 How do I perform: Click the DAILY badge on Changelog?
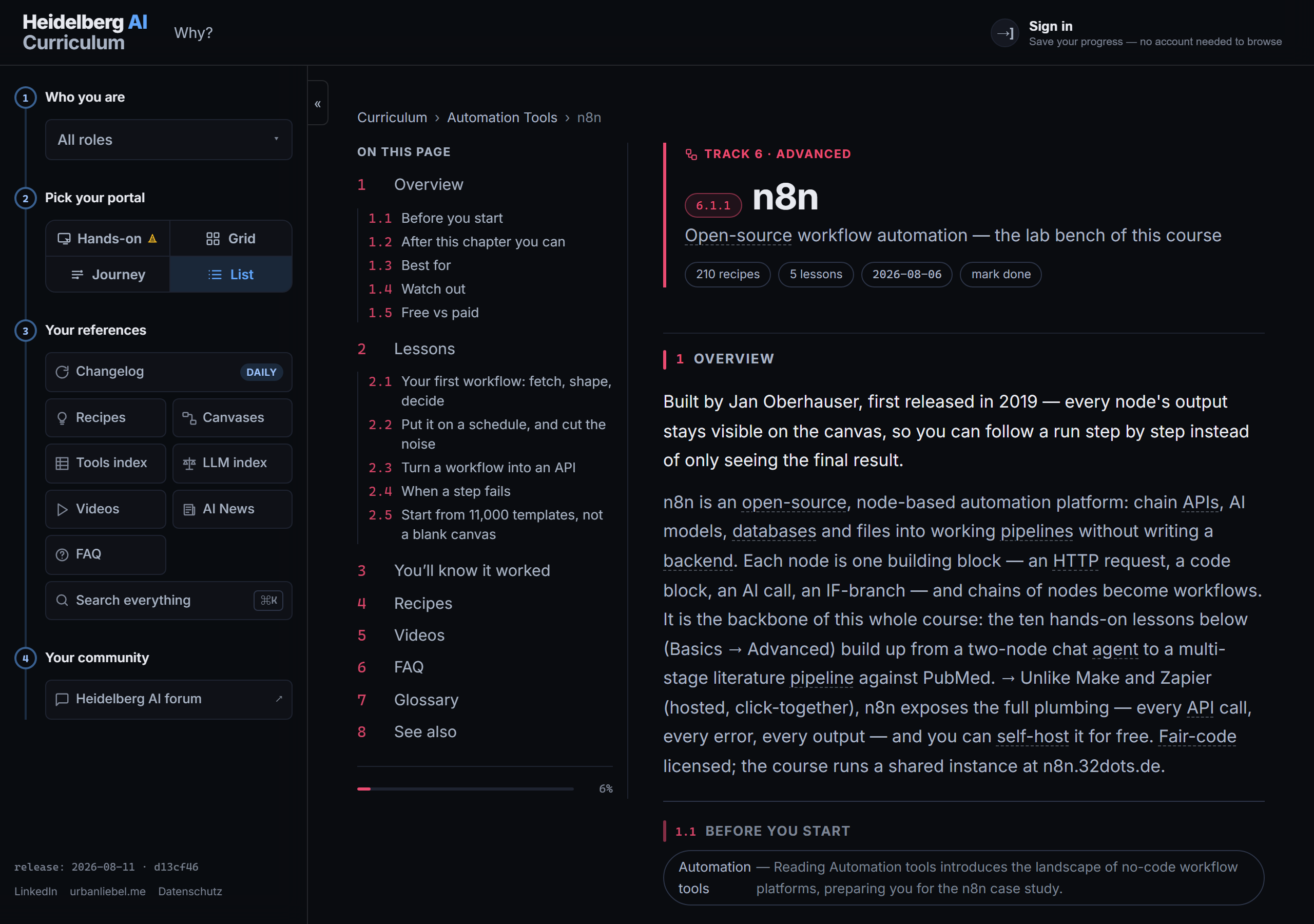point(261,372)
